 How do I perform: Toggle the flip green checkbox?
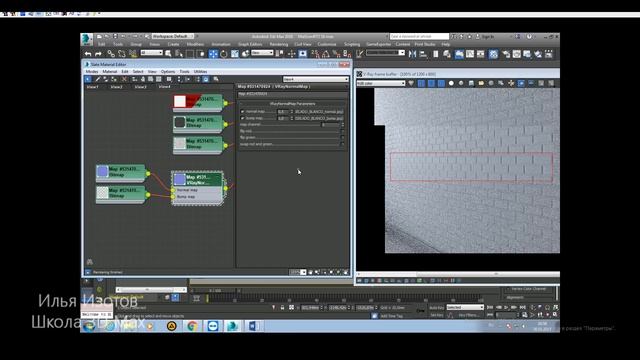click(342, 138)
